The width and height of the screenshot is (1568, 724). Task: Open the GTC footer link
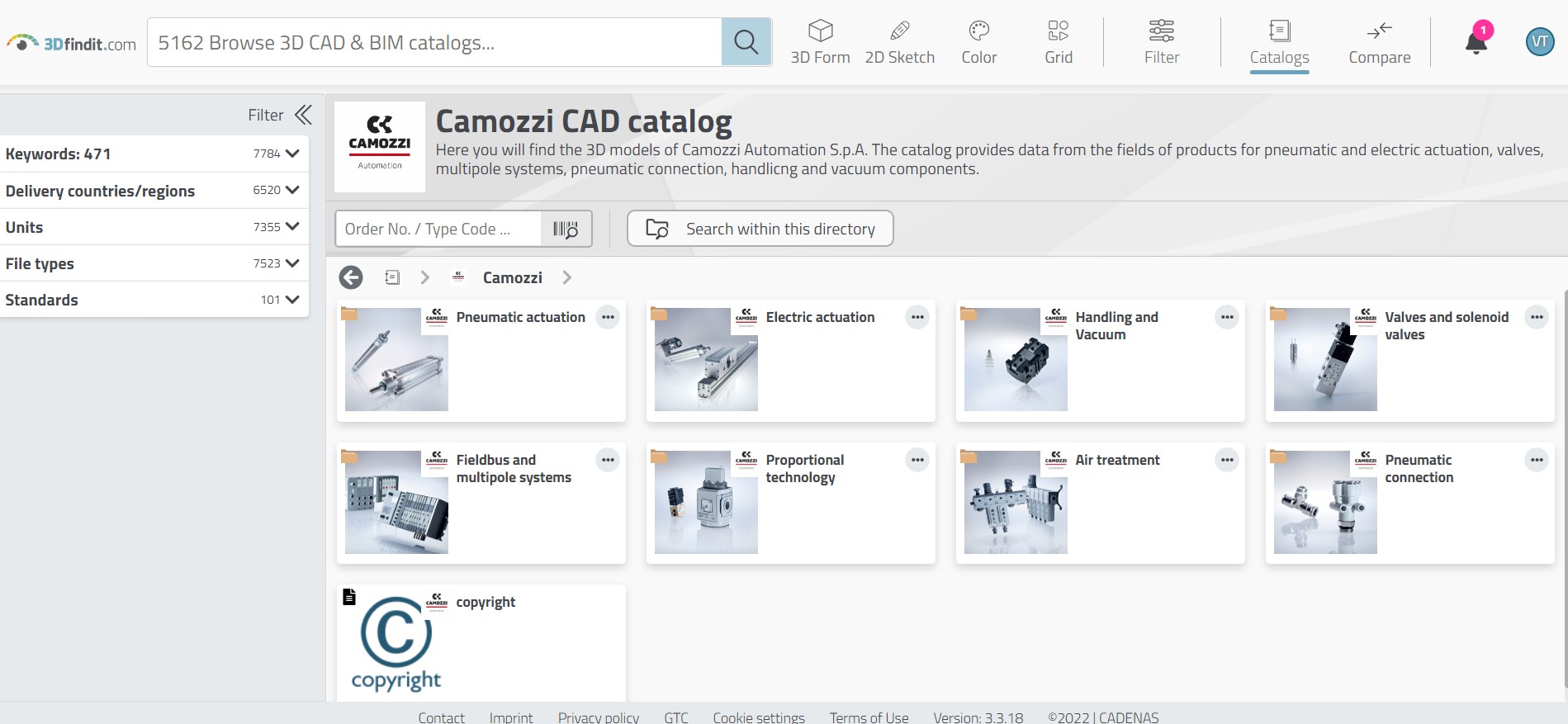pos(676,717)
